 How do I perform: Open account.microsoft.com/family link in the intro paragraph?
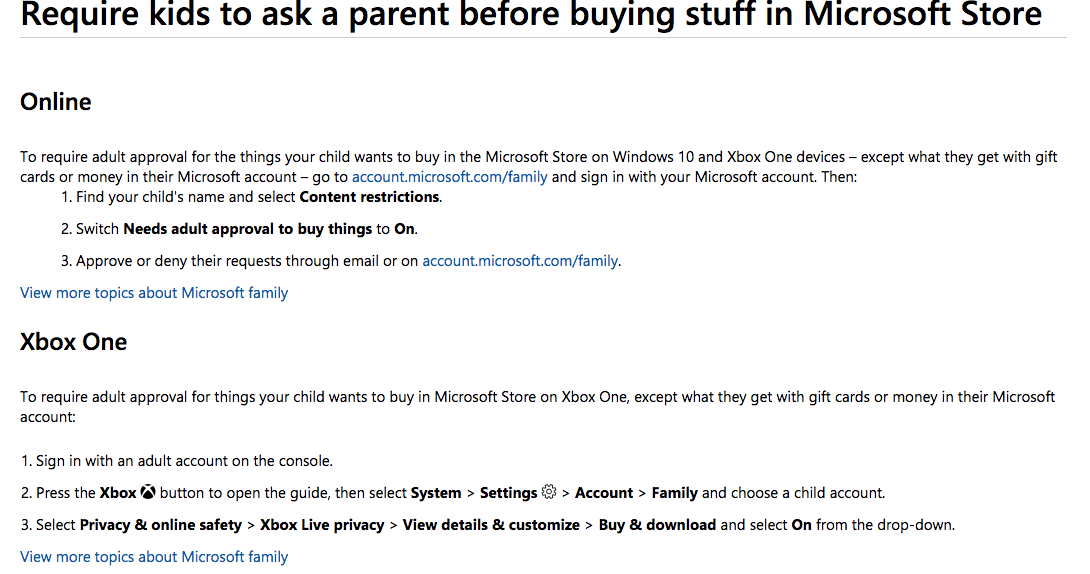point(449,177)
